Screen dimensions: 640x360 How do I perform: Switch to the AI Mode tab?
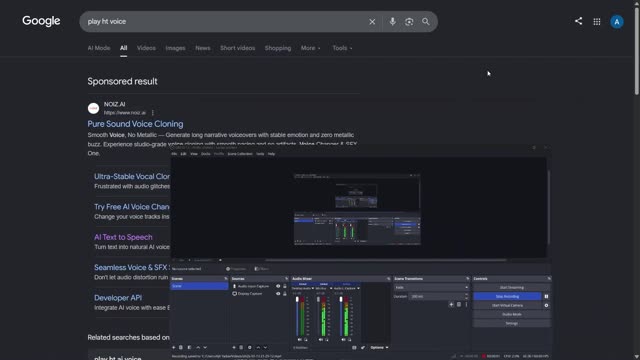(x=99, y=48)
